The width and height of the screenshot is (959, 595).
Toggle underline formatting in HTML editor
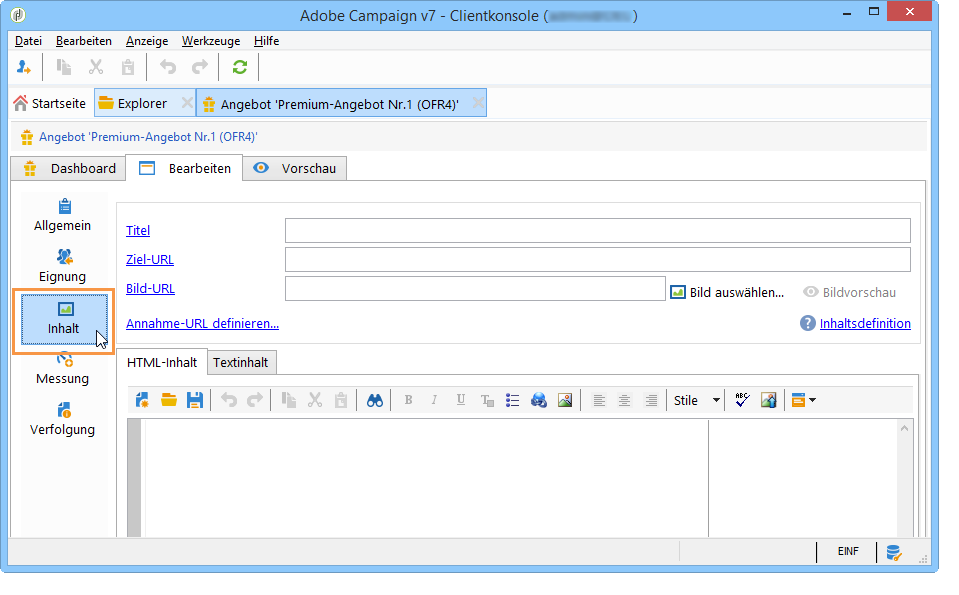tap(461, 401)
